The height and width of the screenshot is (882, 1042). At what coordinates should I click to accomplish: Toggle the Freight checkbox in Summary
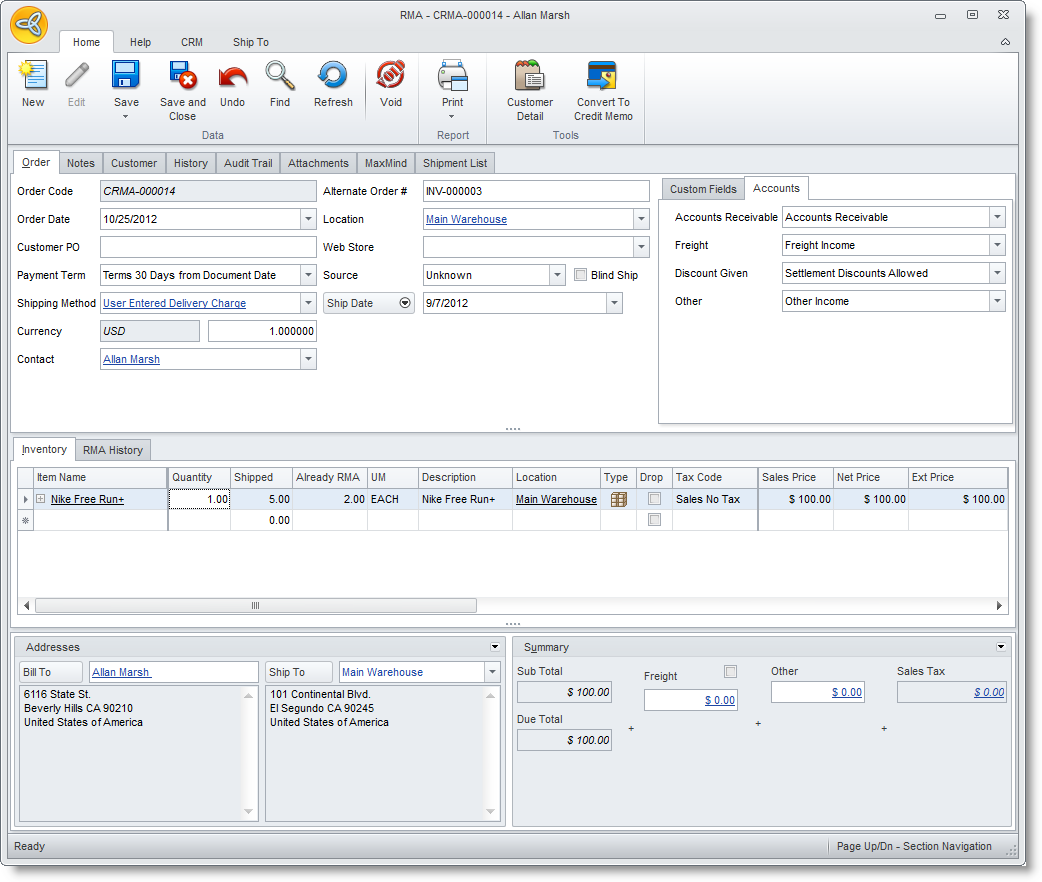(730, 672)
